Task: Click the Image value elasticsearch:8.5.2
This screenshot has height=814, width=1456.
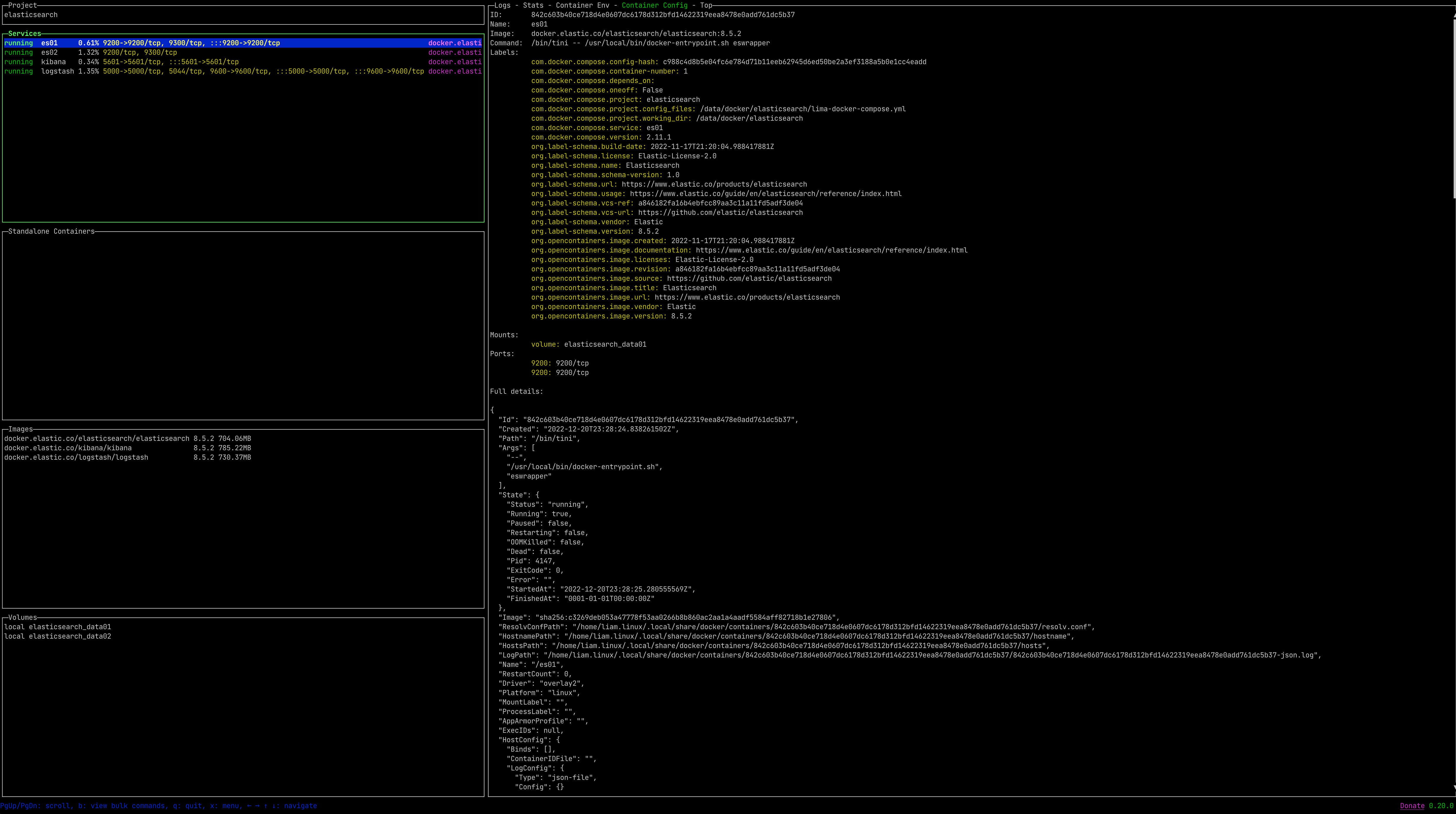Action: (x=636, y=33)
